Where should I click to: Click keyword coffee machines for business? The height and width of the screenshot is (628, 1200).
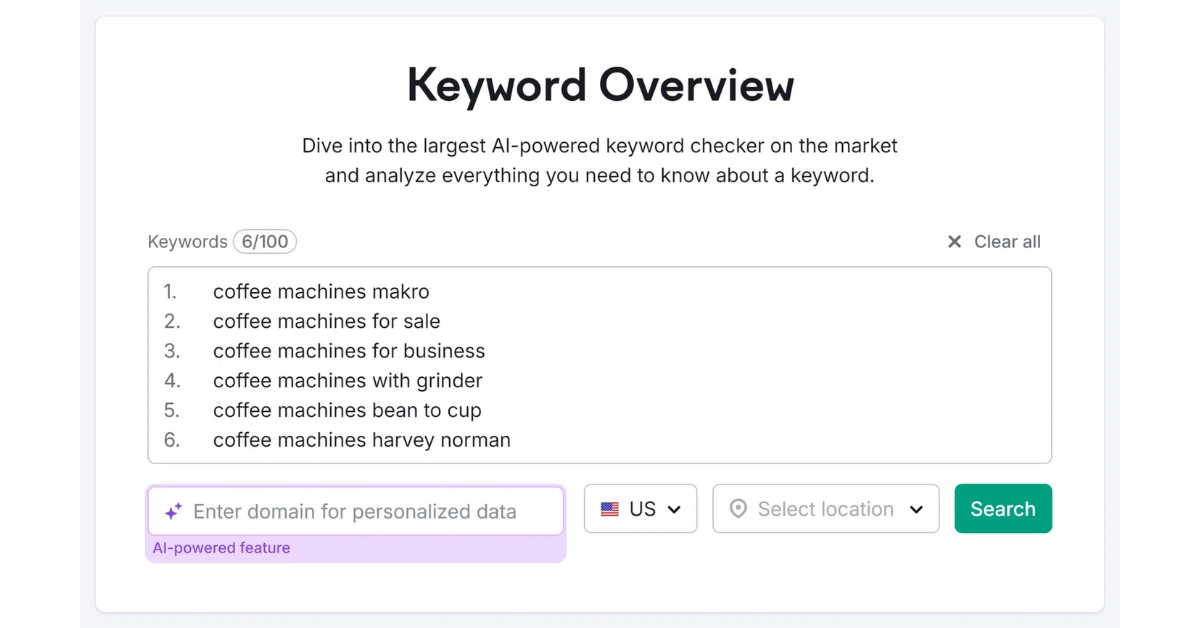349,351
